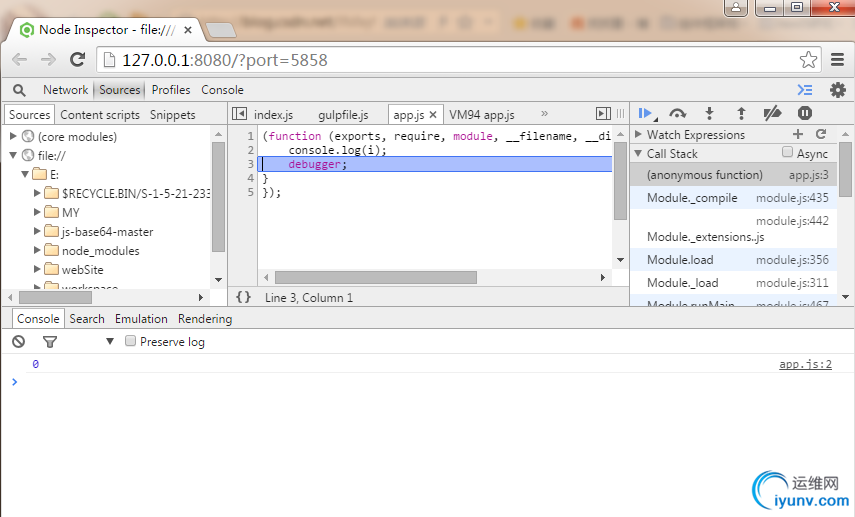Open the top Console panel tab
The width and height of the screenshot is (855, 517).
(222, 90)
